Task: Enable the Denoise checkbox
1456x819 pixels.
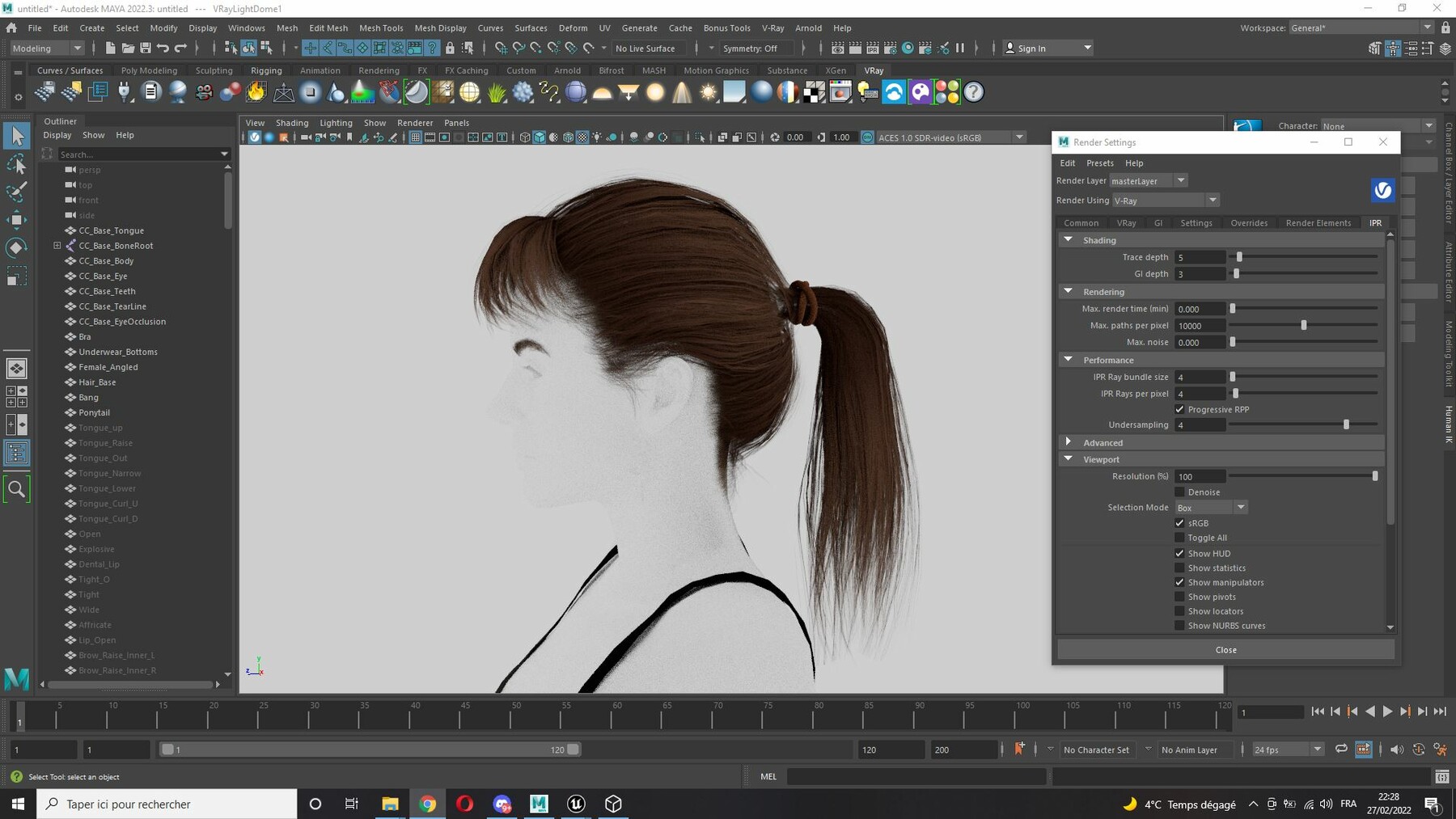Action: pyautogui.click(x=1179, y=492)
